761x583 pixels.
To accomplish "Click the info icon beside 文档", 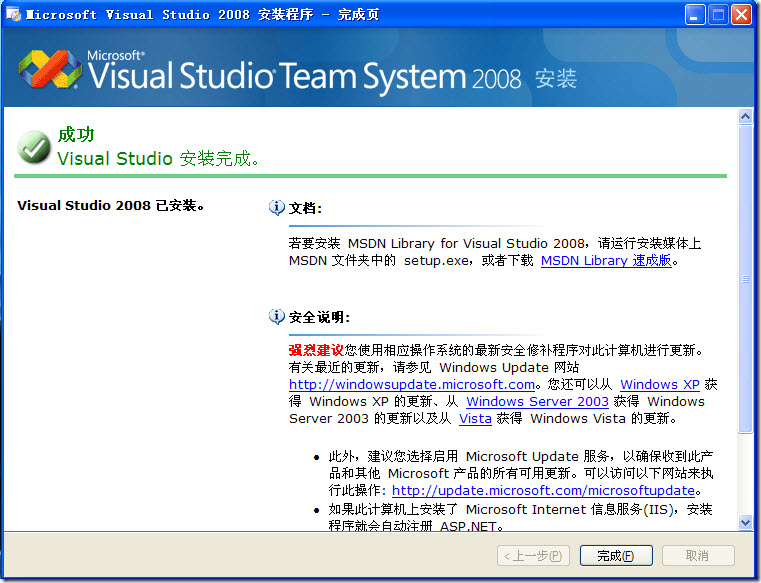I will pyautogui.click(x=277, y=207).
